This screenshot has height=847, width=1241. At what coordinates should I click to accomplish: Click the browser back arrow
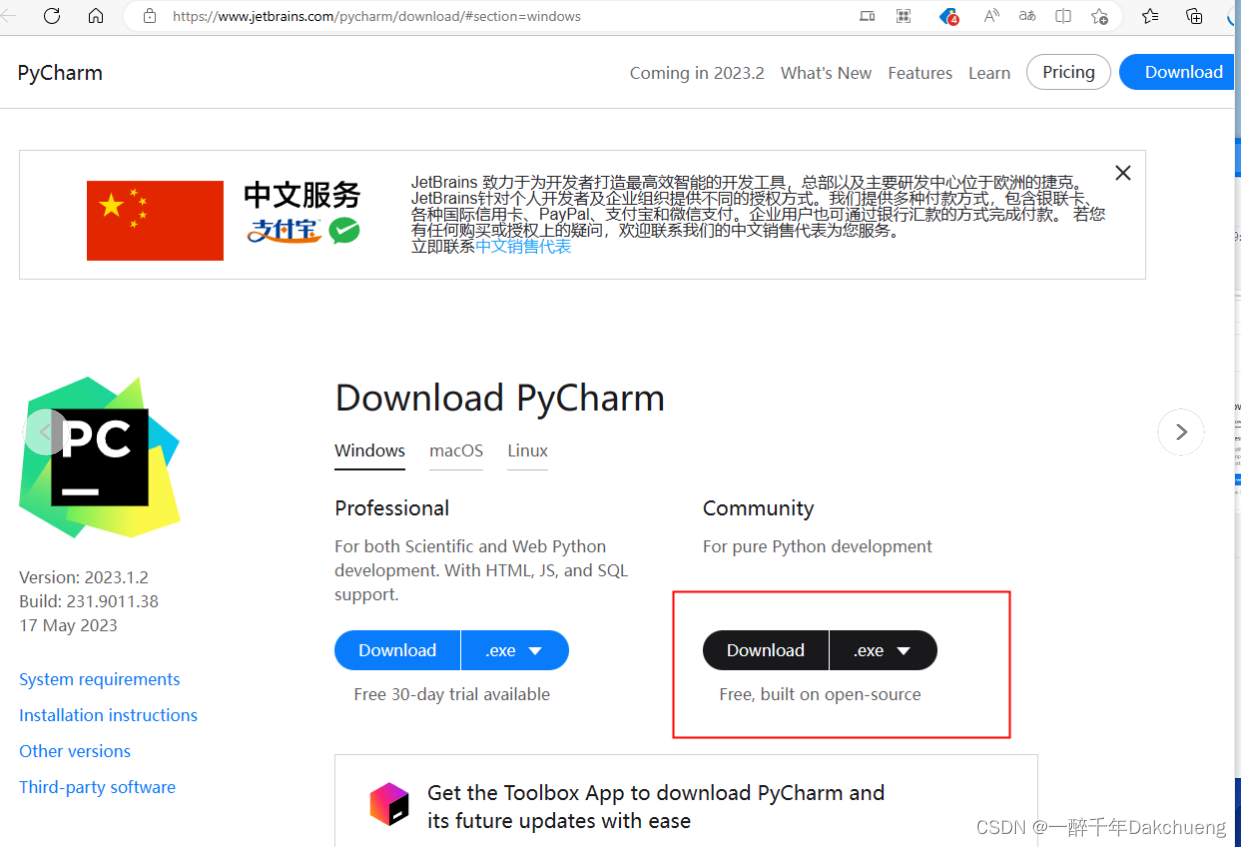click(9, 16)
